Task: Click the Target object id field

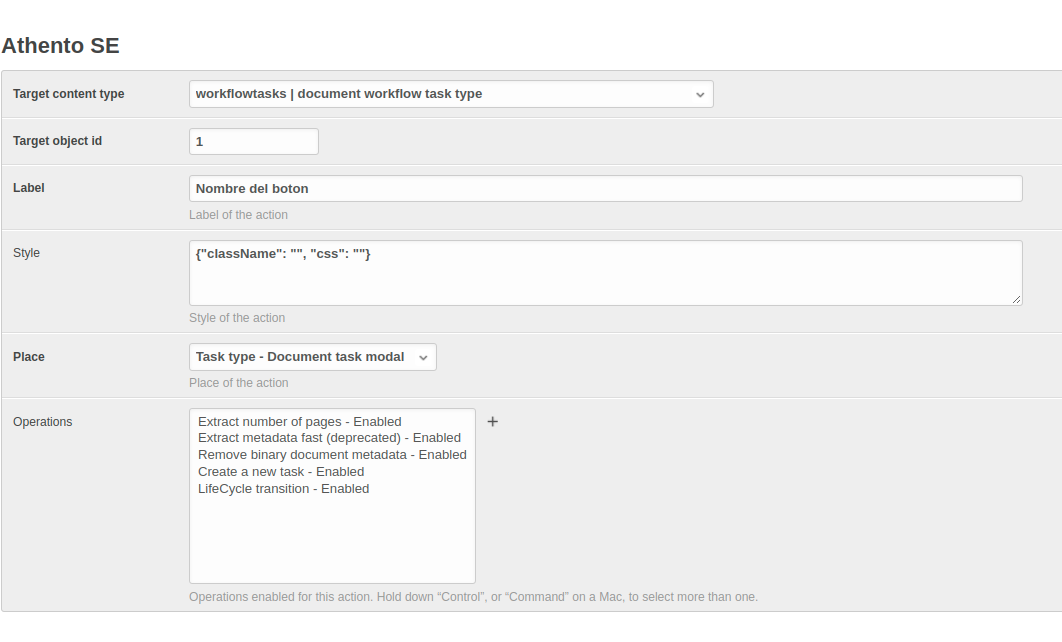Action: 254,142
